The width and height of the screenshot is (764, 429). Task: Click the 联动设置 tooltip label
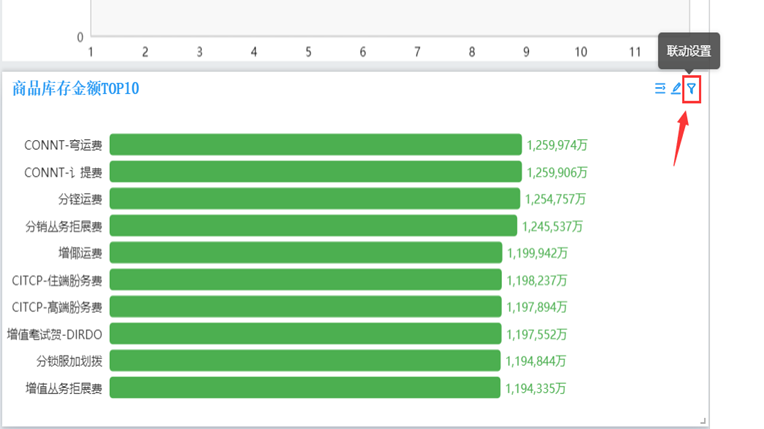[x=688, y=50]
